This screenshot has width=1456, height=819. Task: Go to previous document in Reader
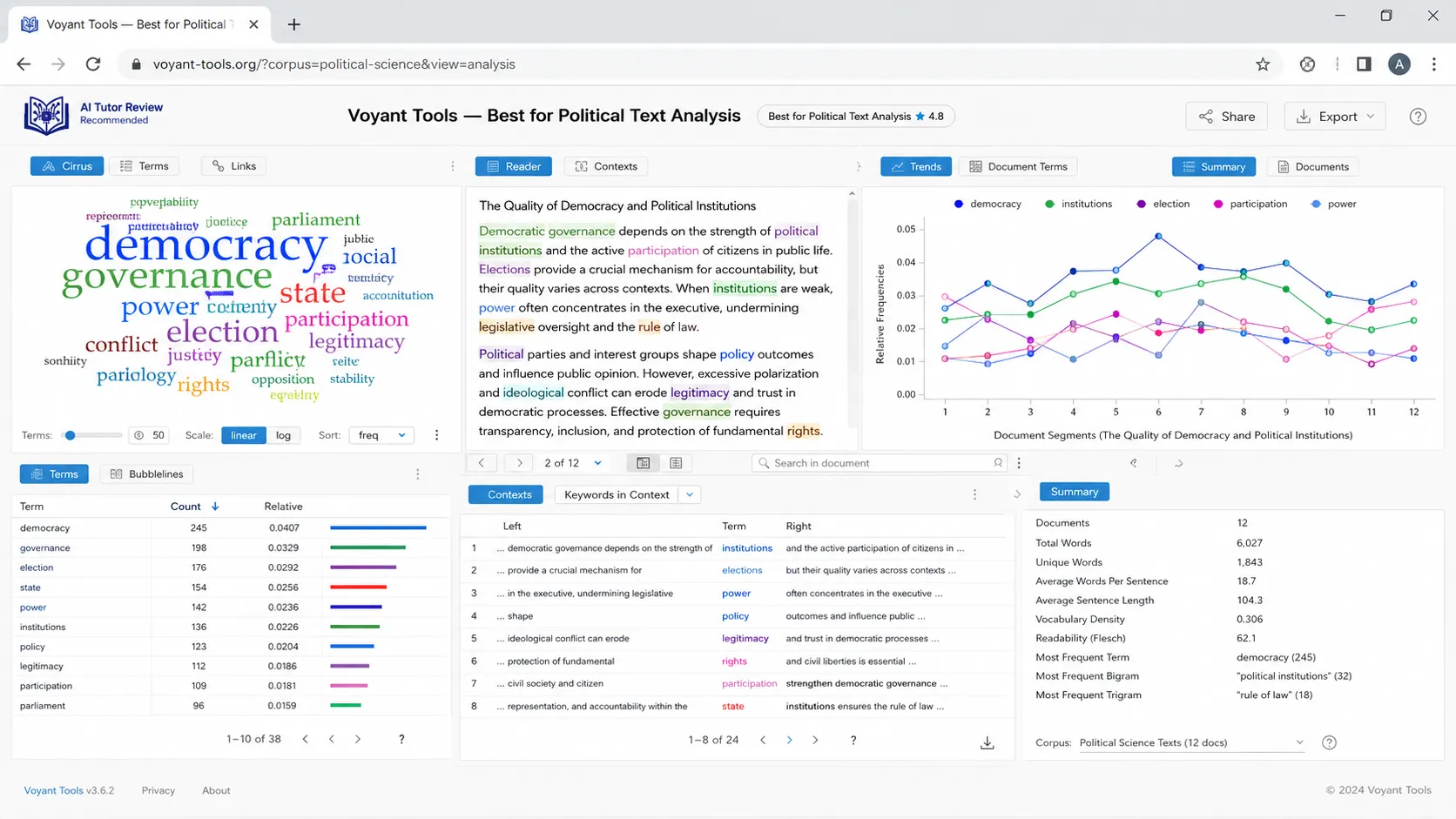pyautogui.click(x=482, y=463)
